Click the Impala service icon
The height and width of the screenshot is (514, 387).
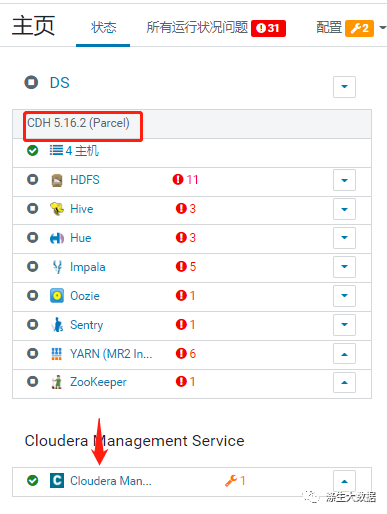(x=57, y=267)
